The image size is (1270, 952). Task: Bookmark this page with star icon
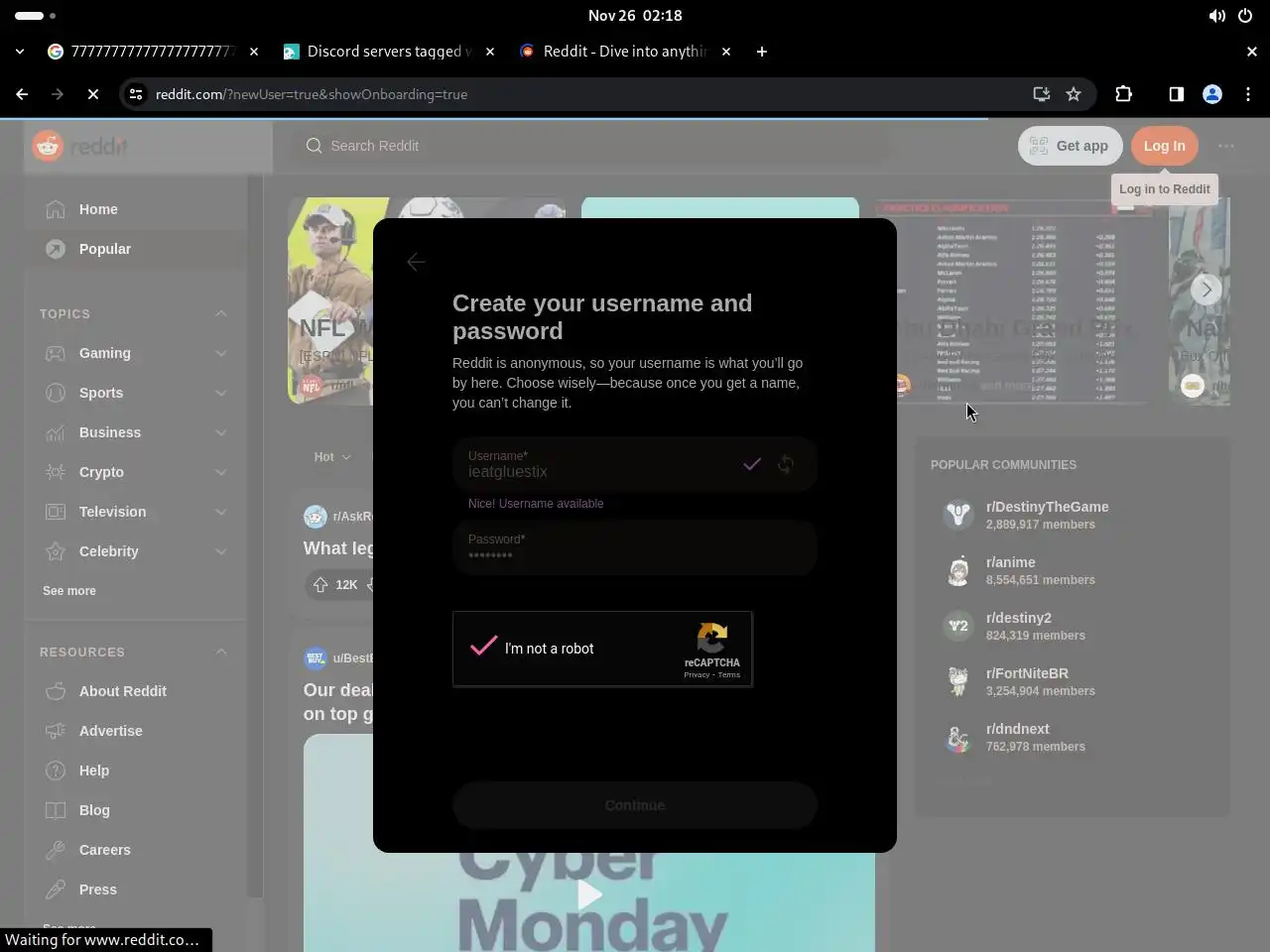click(x=1074, y=94)
